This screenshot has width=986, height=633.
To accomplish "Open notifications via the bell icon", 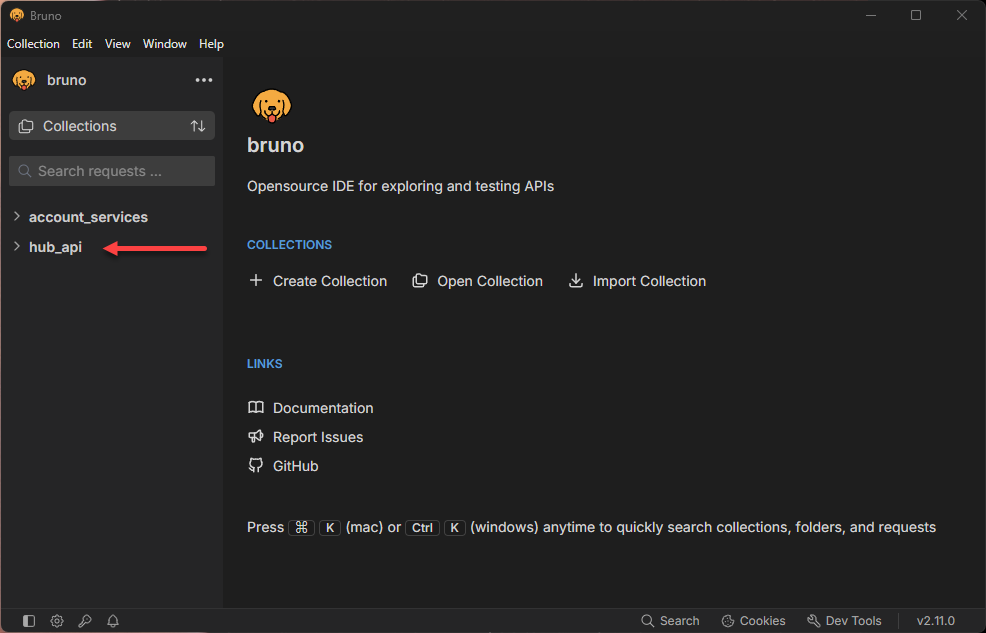I will [x=113, y=621].
